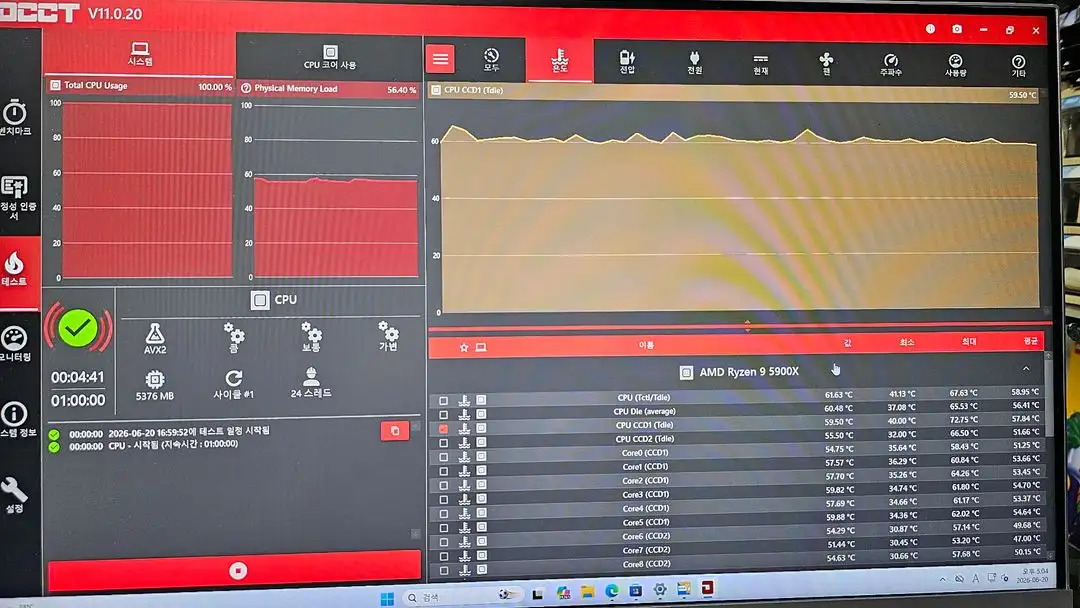1080x608 pixels.
Task: Open Settings via the wrench icon
Action: (15, 494)
